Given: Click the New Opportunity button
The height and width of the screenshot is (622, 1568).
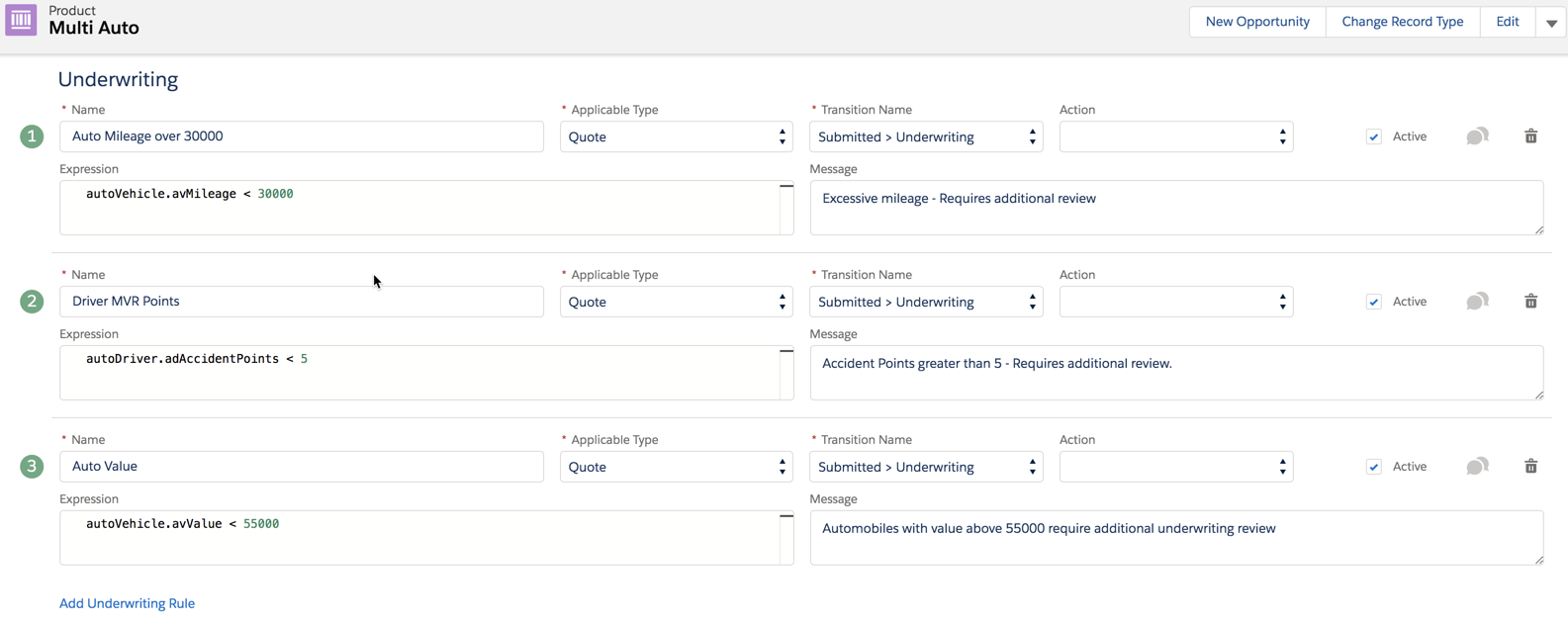Looking at the screenshot, I should [x=1257, y=22].
